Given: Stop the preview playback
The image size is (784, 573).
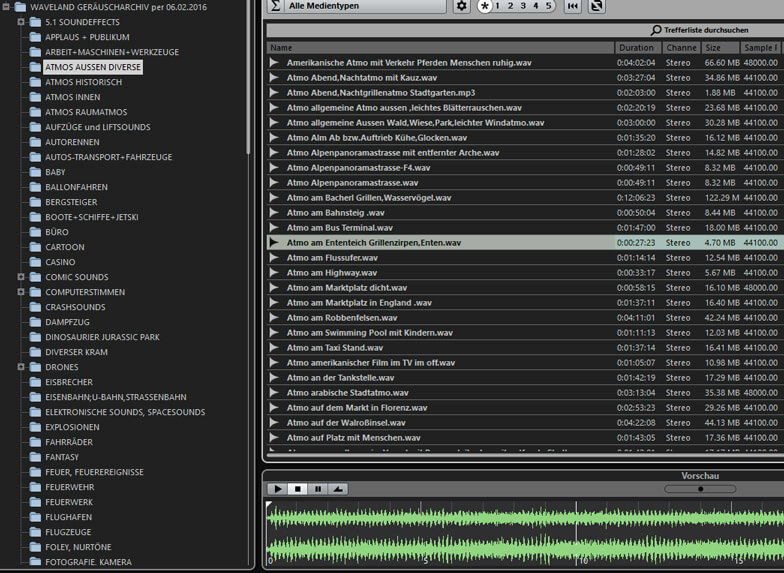Looking at the screenshot, I should click(x=296, y=489).
